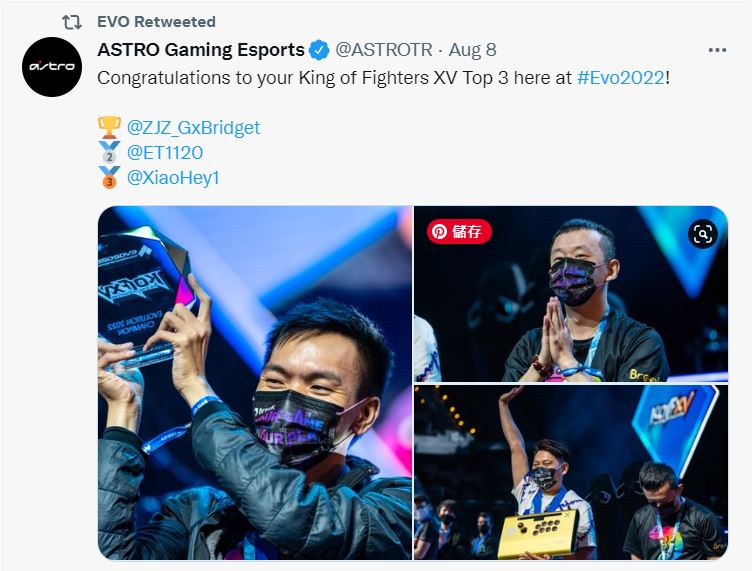Open the photo with yellow arcade stick
The width and height of the screenshot is (756, 571).
point(571,473)
